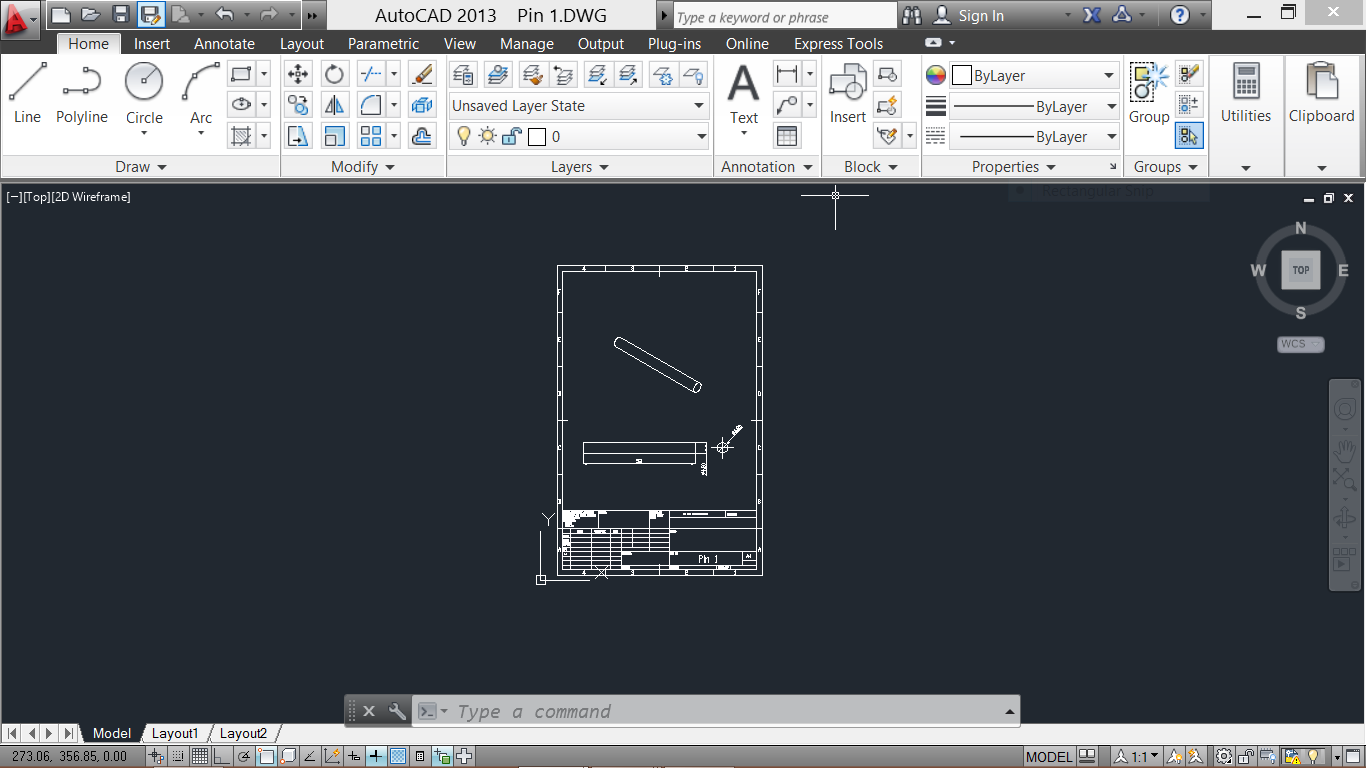Switch to the Annotate ribbon tab
The image size is (1366, 768).
225,44
